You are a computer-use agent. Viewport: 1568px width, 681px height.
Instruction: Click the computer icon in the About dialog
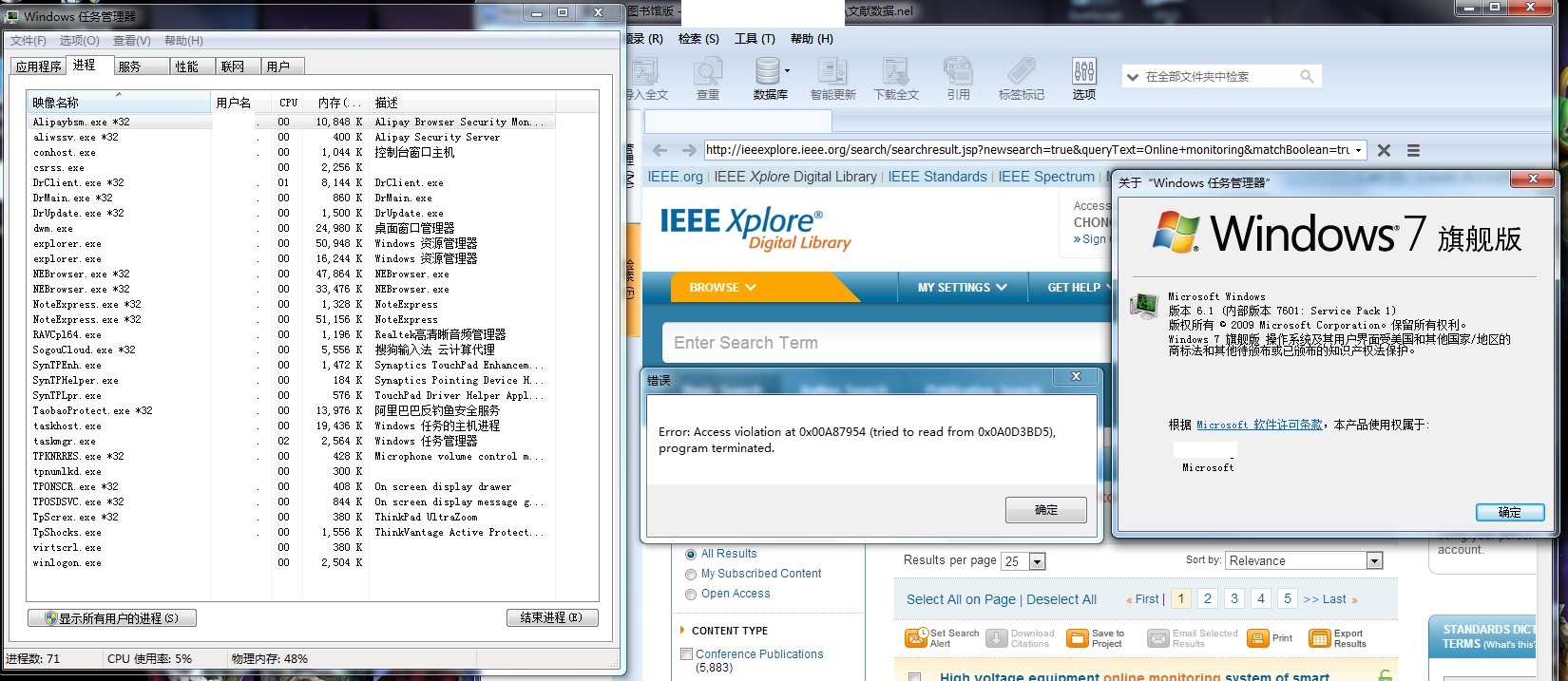click(x=1143, y=305)
